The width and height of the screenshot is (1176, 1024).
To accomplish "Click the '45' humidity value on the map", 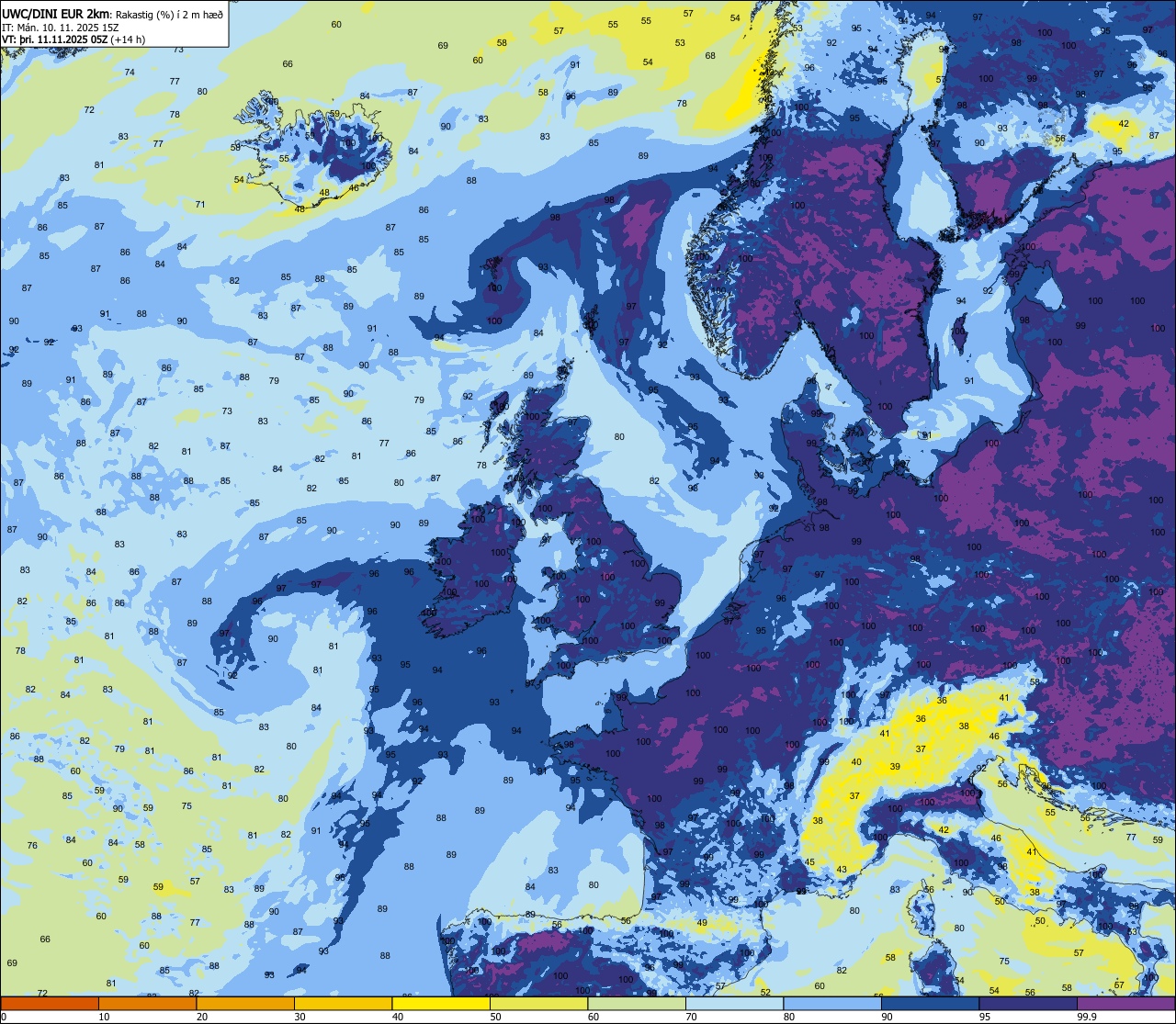I will [x=809, y=861].
